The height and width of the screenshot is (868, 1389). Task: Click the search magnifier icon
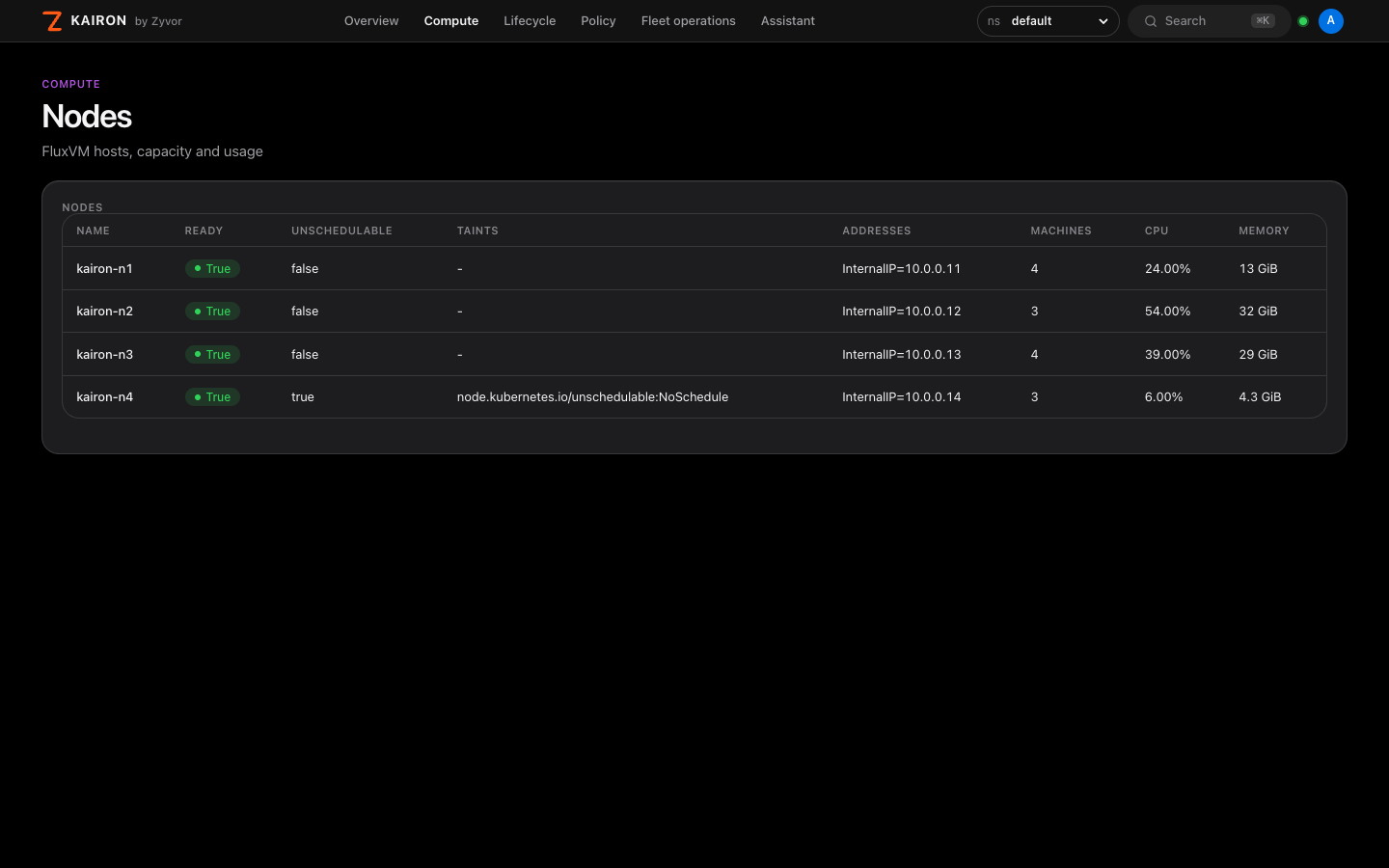[1151, 21]
